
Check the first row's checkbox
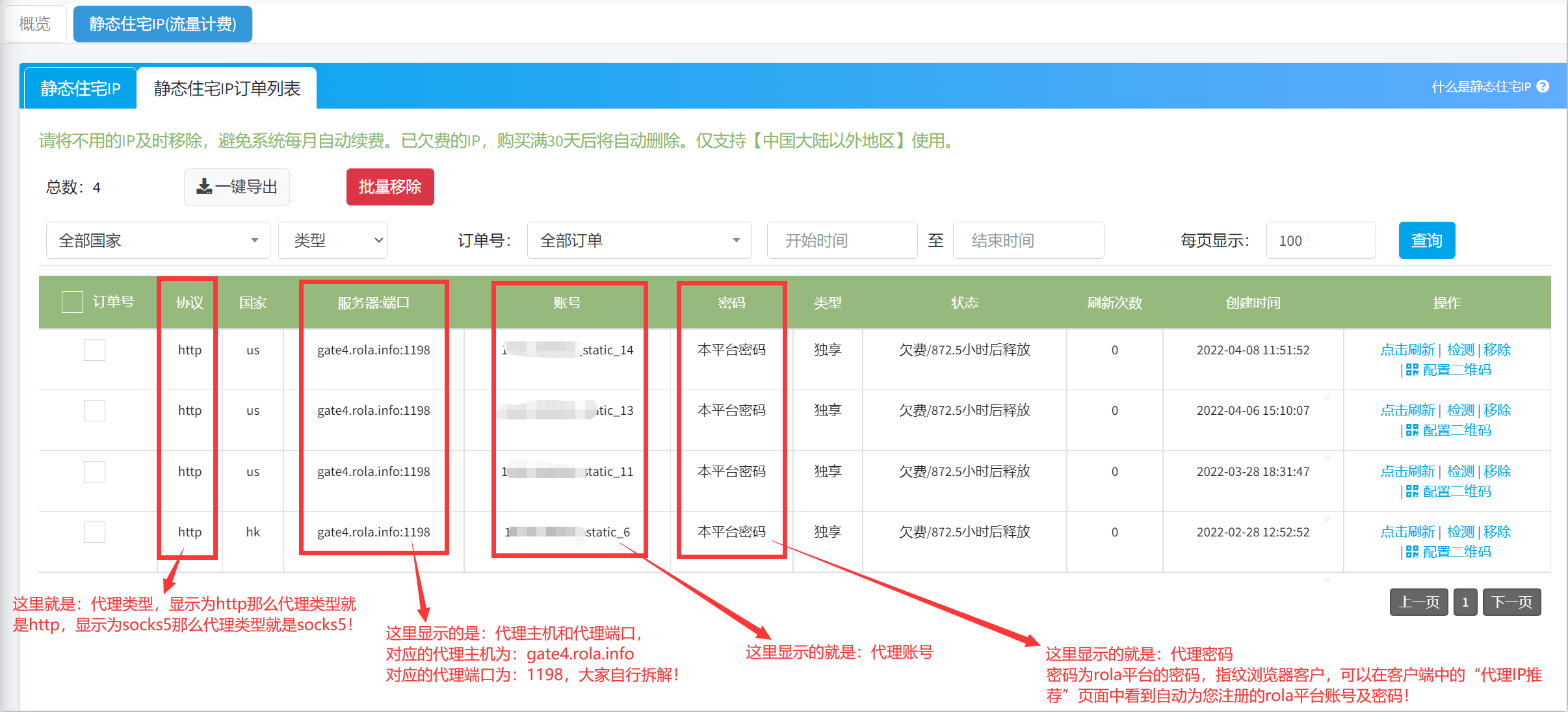[x=94, y=350]
